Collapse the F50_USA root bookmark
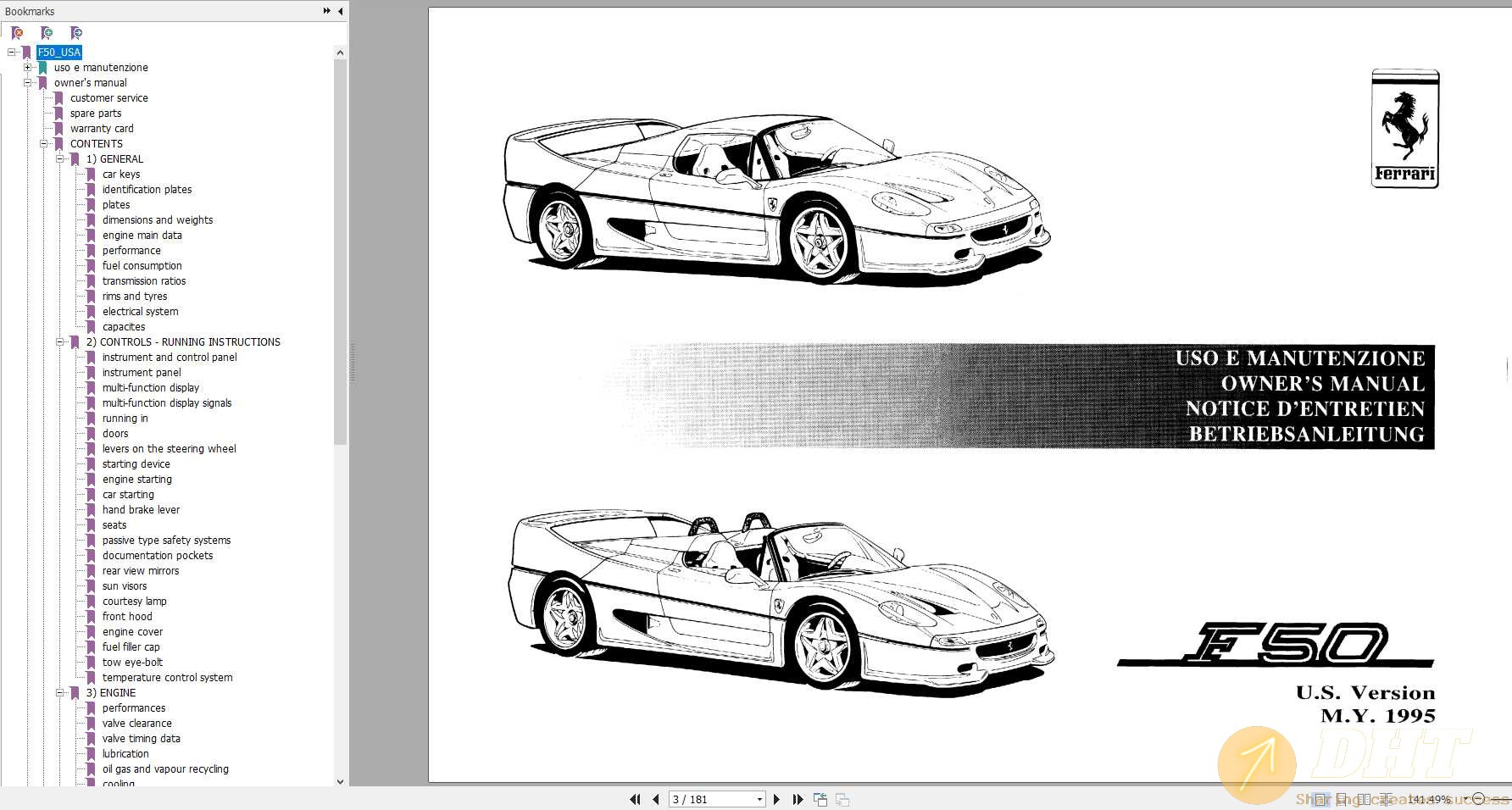Screen dimensions: 1512x810 coord(12,53)
